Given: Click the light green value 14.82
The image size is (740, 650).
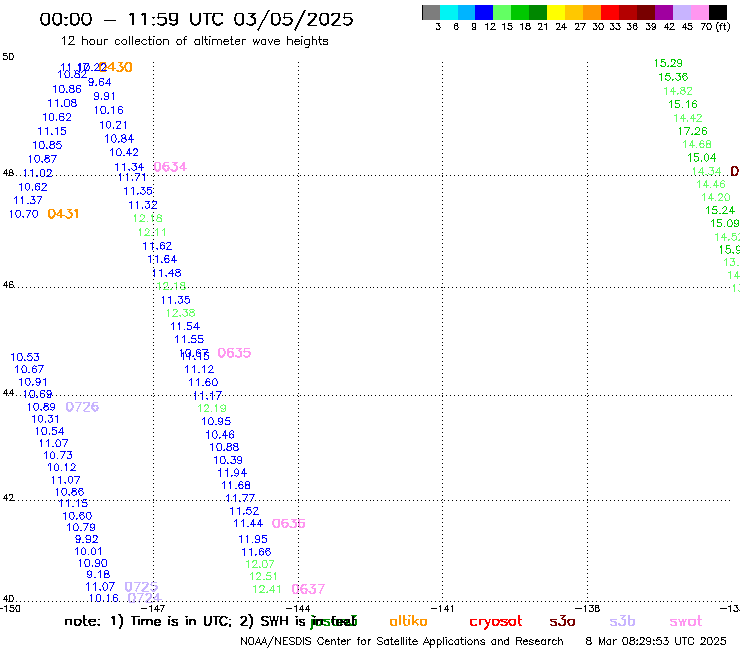Looking at the screenshot, I should (678, 91).
